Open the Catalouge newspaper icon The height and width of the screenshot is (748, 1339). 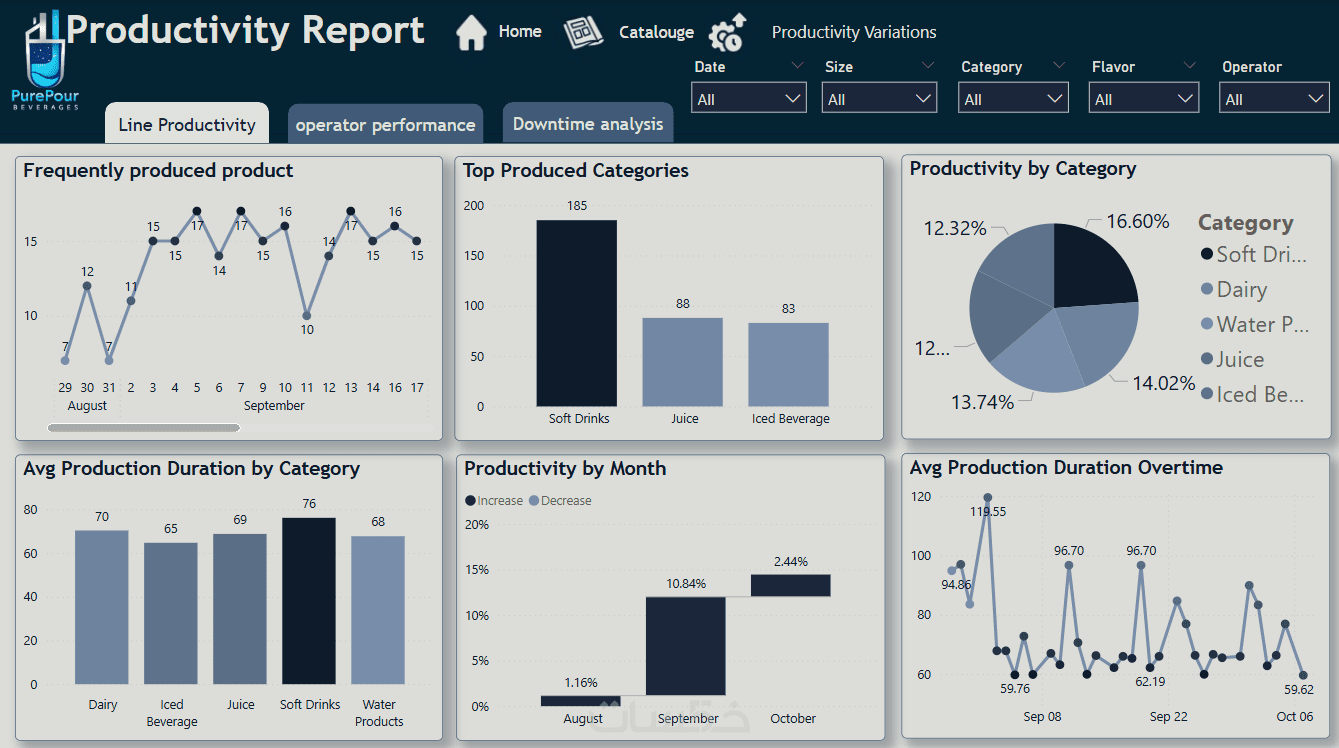click(583, 33)
